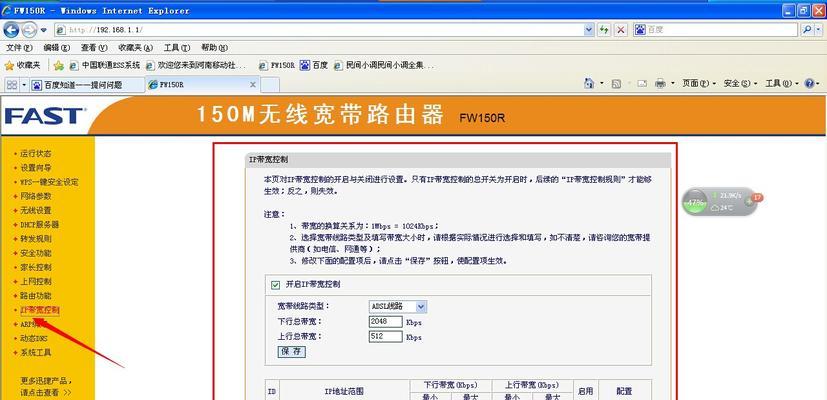This screenshot has width=827, height=400.
Task: Expand the 无线设置 sidebar section
Action: pyautogui.click(x=36, y=211)
